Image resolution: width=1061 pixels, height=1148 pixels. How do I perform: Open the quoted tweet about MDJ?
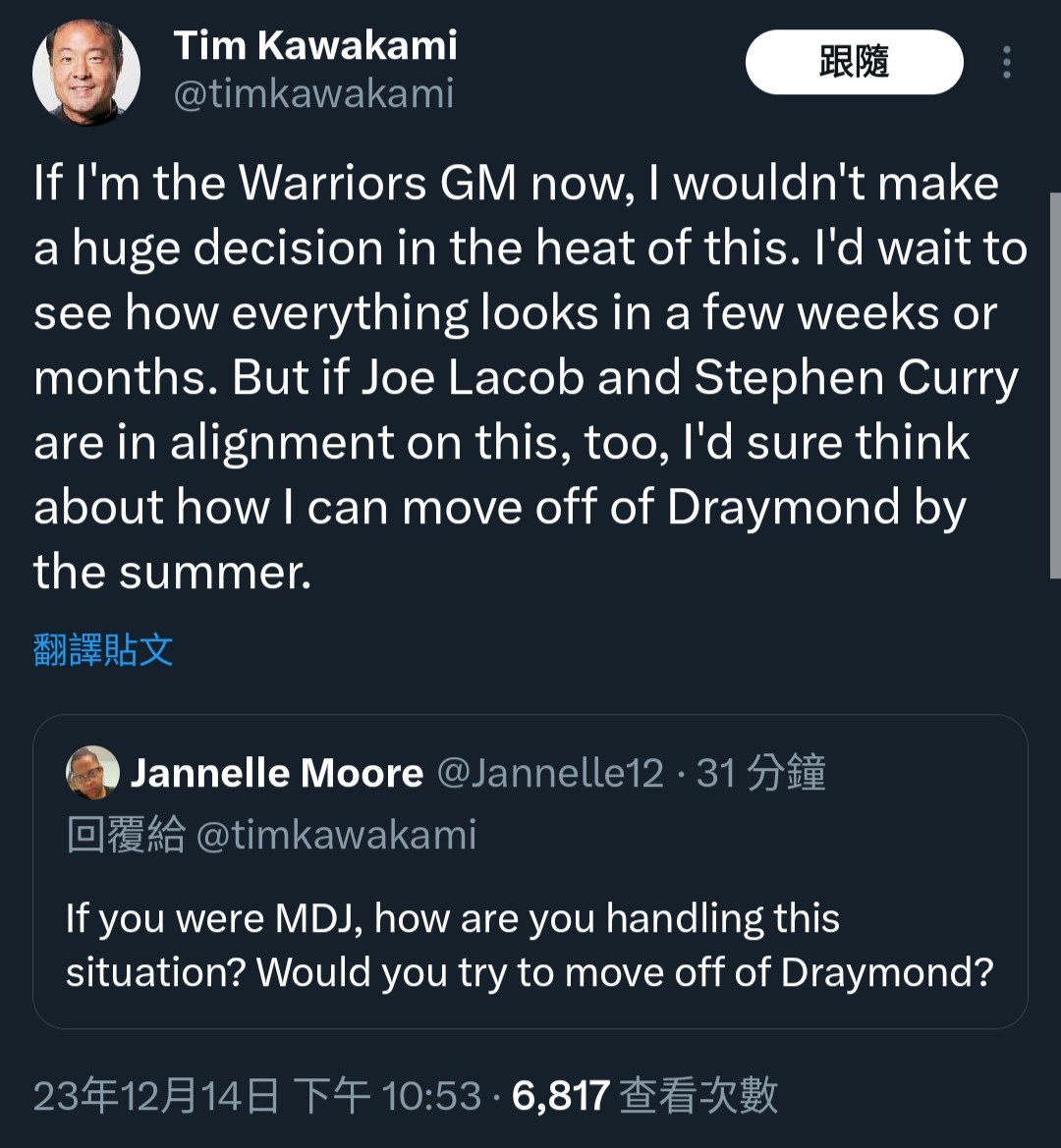click(530, 871)
